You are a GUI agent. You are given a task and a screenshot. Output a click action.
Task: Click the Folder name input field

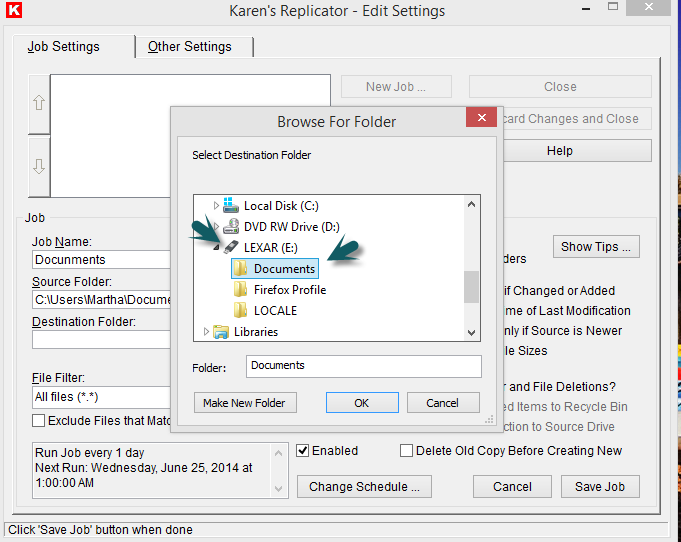pyautogui.click(x=364, y=366)
